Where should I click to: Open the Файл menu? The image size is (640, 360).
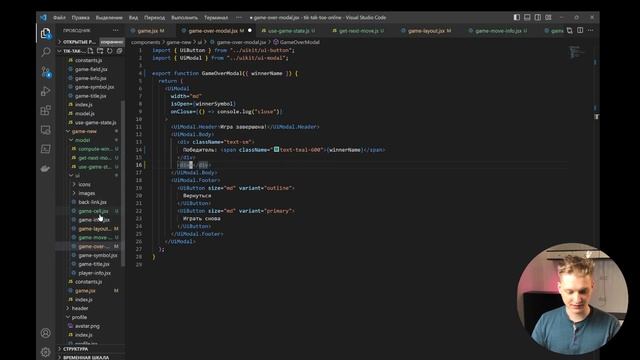[x=59, y=18]
